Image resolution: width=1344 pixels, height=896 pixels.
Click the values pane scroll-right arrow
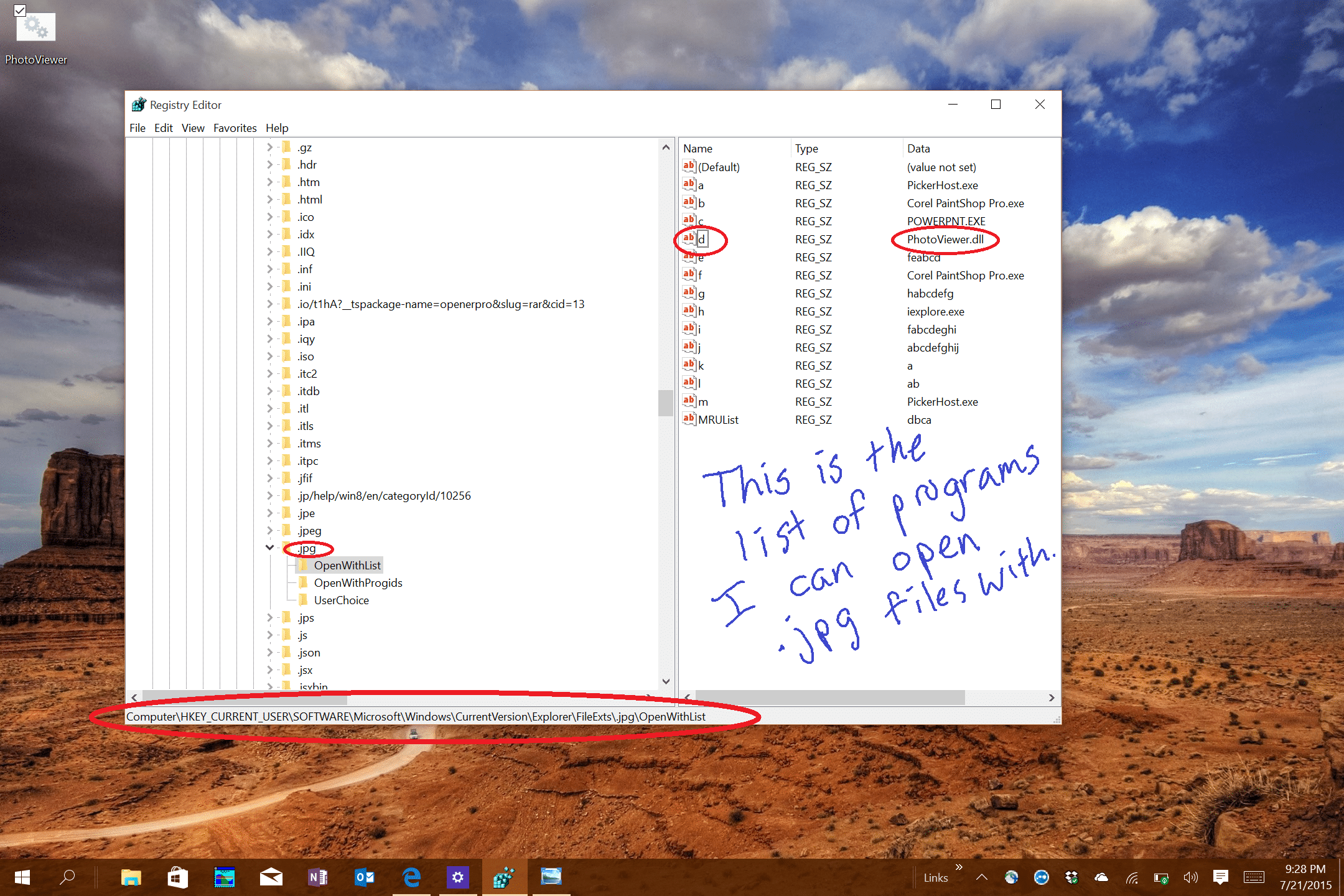point(1052,698)
